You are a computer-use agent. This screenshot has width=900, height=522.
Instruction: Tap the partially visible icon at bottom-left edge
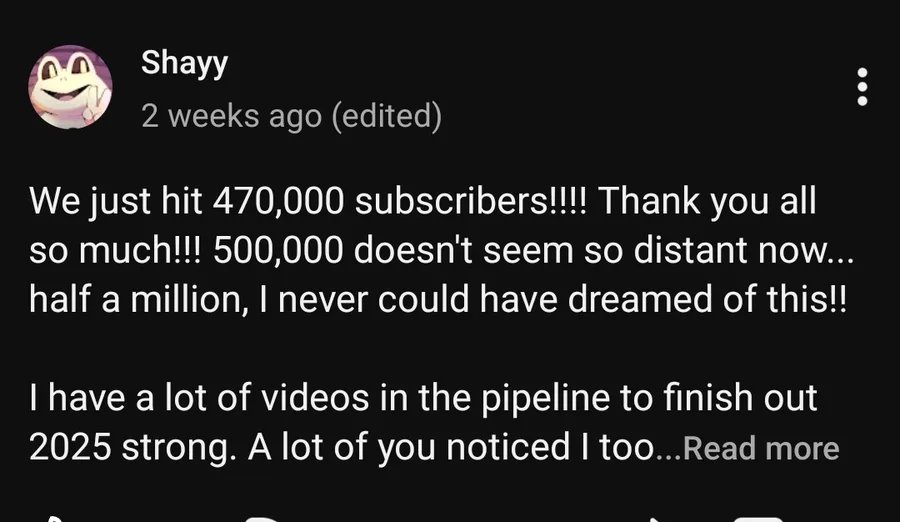pos(52,518)
